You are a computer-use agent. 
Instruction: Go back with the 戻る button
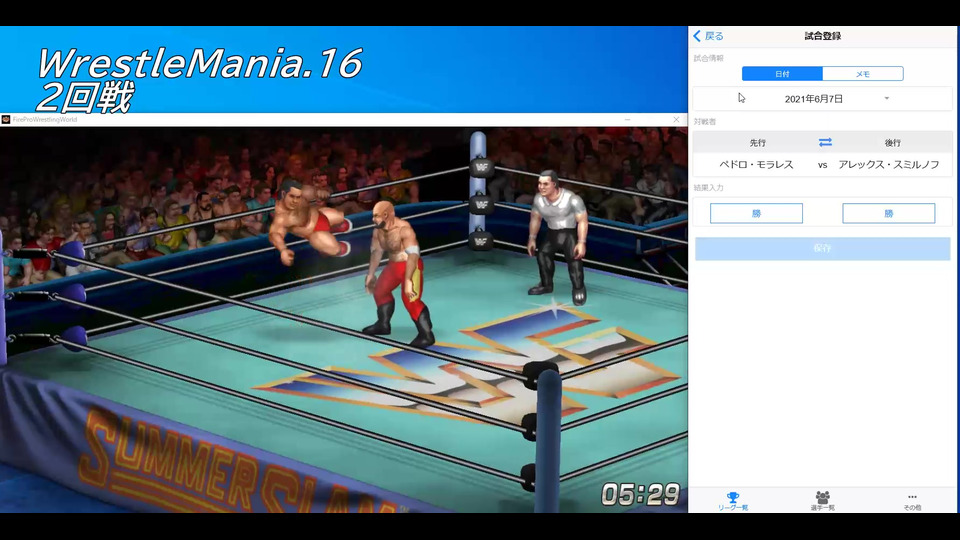click(x=708, y=36)
